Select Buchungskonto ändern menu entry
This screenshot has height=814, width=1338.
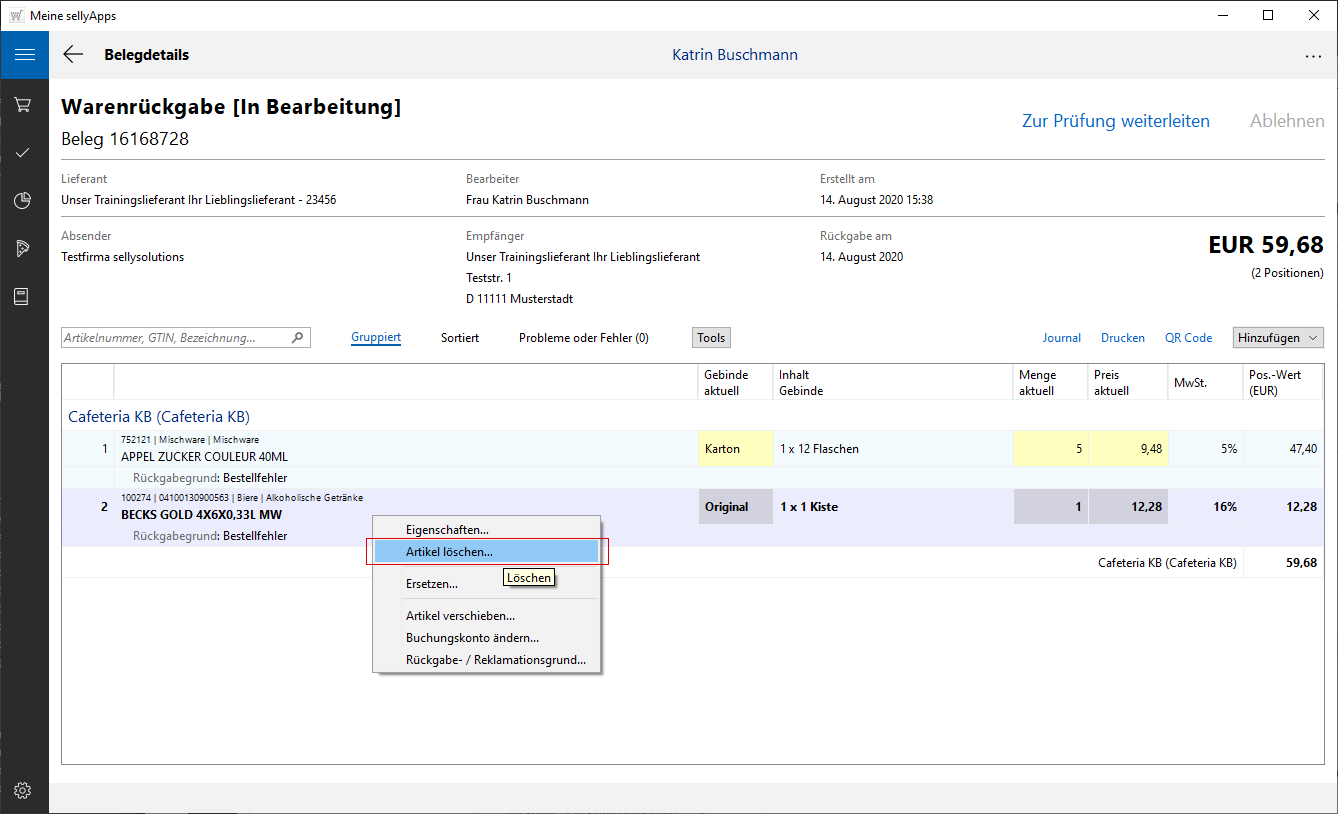click(472, 638)
